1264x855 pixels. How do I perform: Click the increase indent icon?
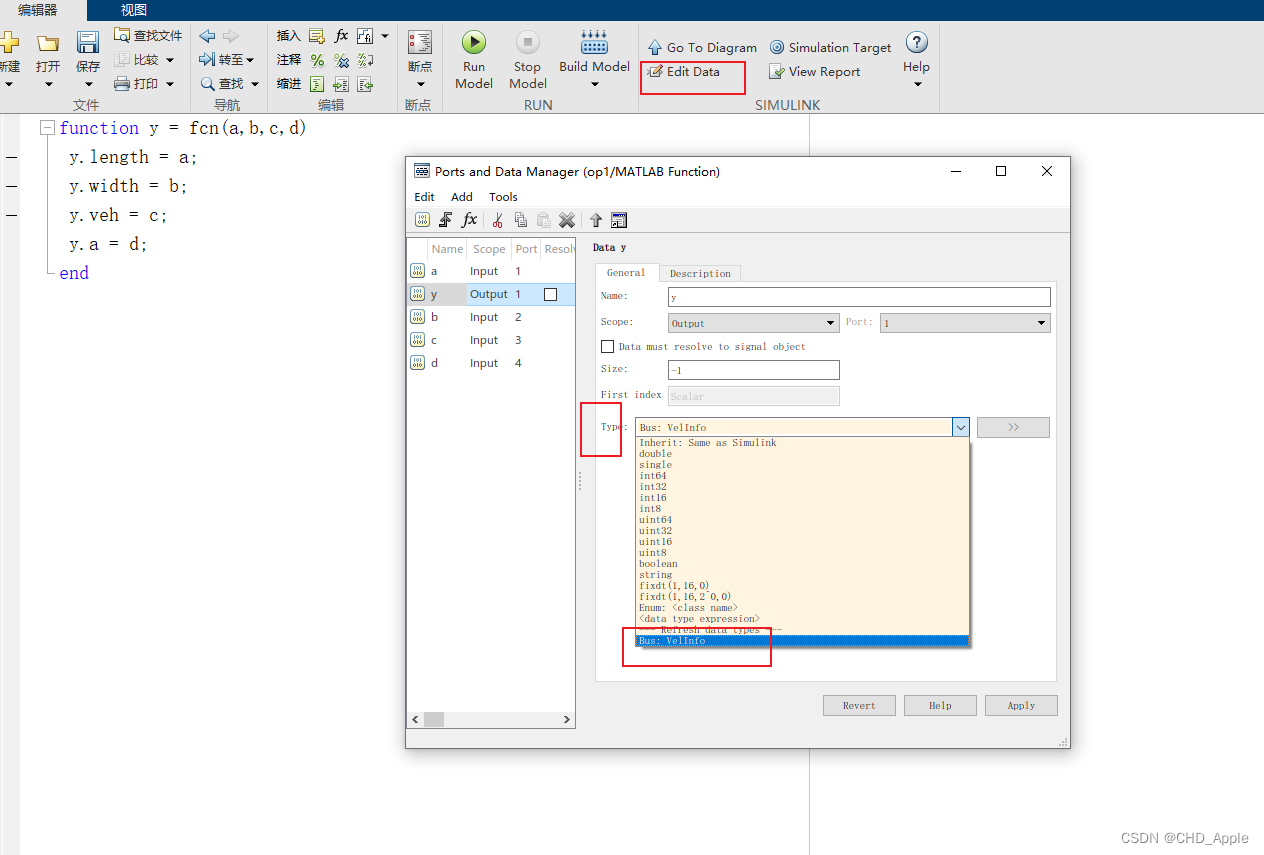click(341, 84)
